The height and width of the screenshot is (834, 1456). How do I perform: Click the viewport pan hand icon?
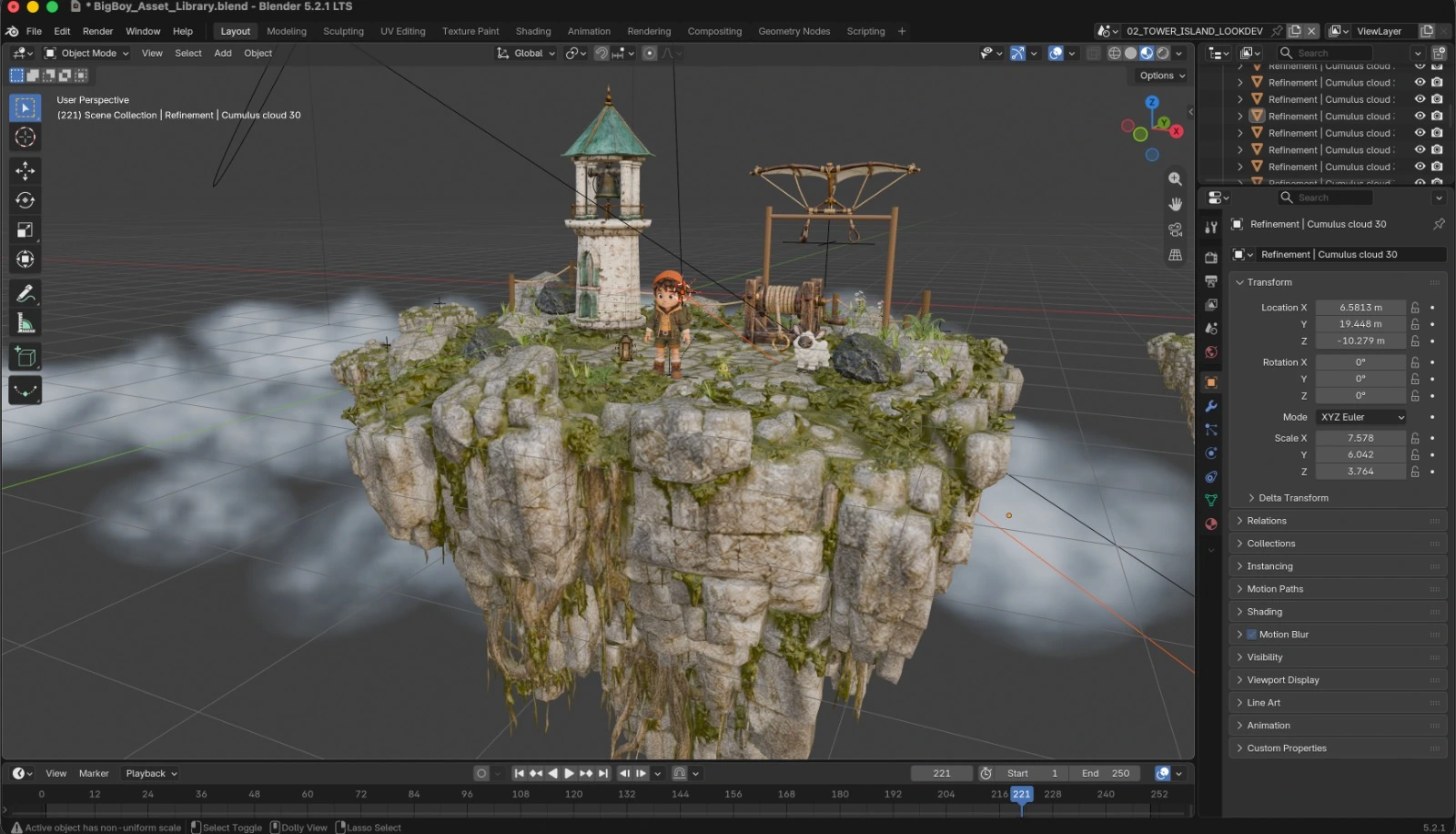(1176, 204)
